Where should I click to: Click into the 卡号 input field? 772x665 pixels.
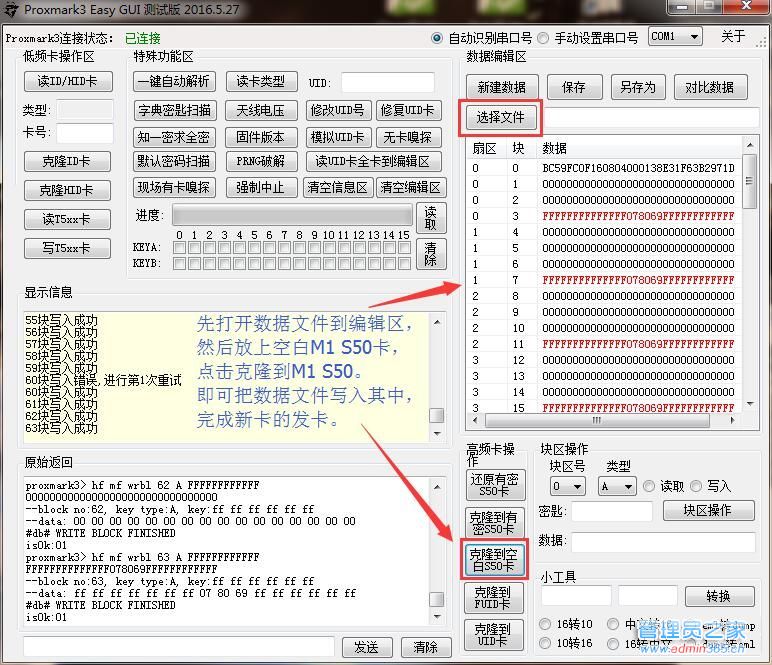pyautogui.click(x=85, y=132)
